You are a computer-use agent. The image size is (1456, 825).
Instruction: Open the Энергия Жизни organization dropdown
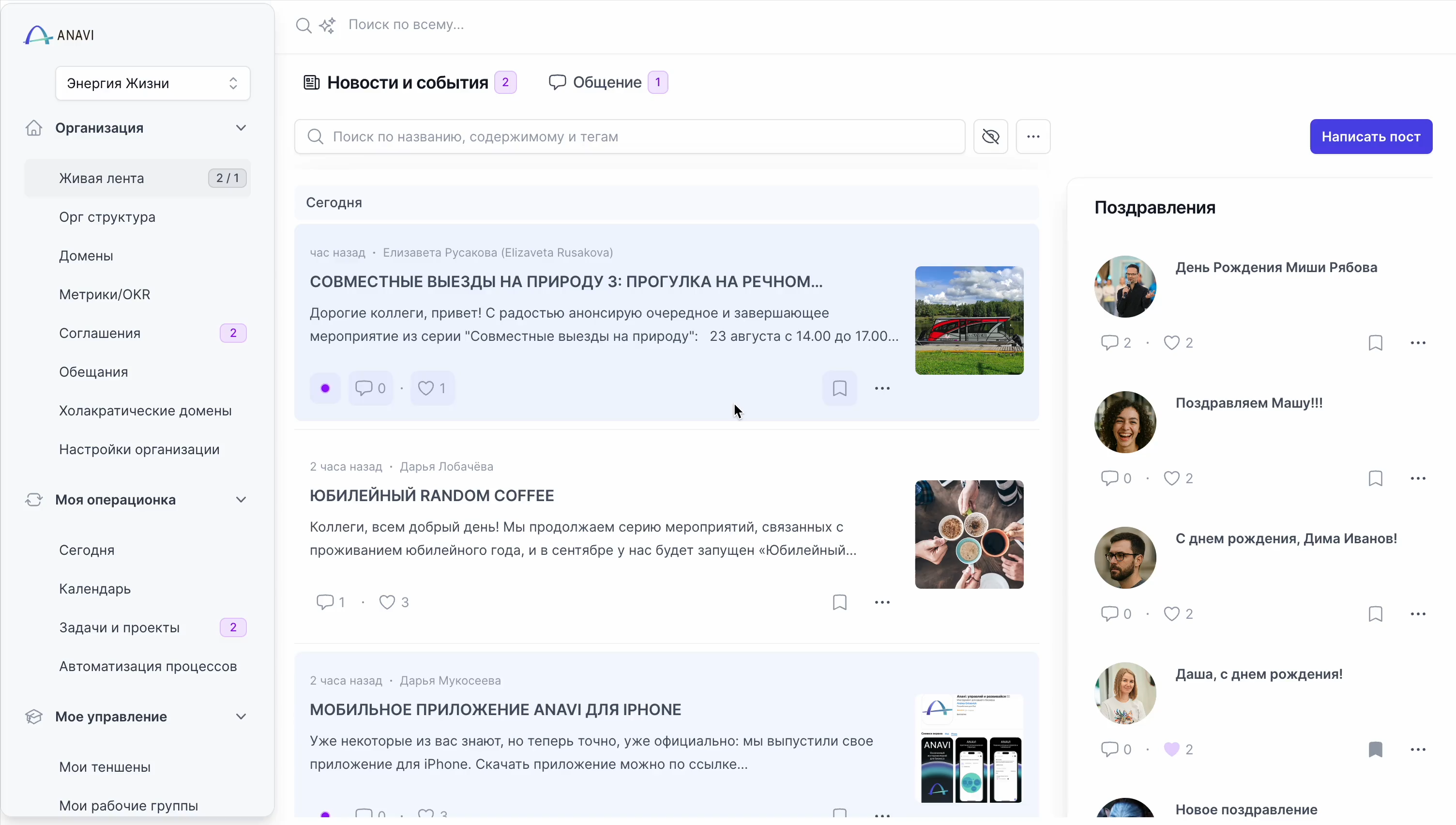[153, 83]
